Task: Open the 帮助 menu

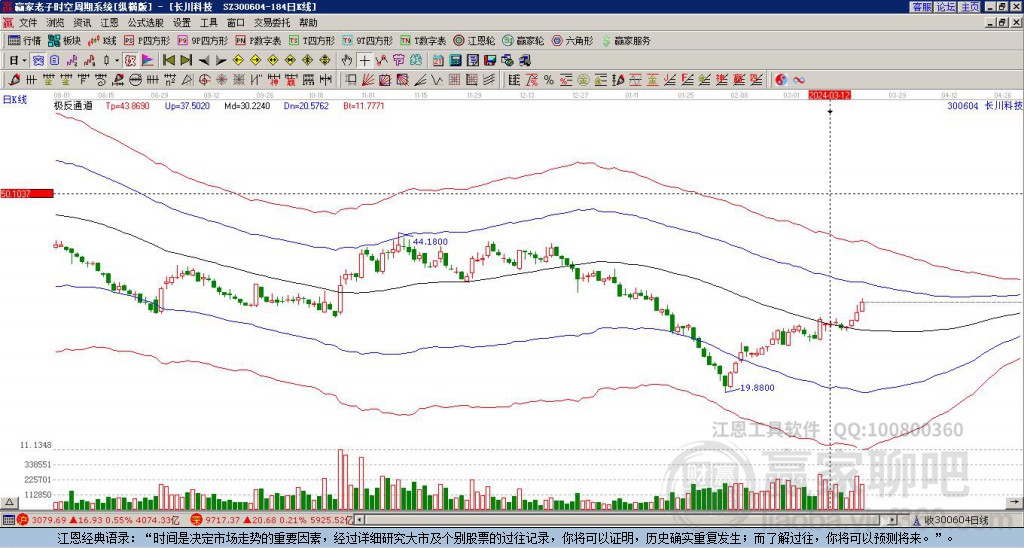Action: pos(308,23)
